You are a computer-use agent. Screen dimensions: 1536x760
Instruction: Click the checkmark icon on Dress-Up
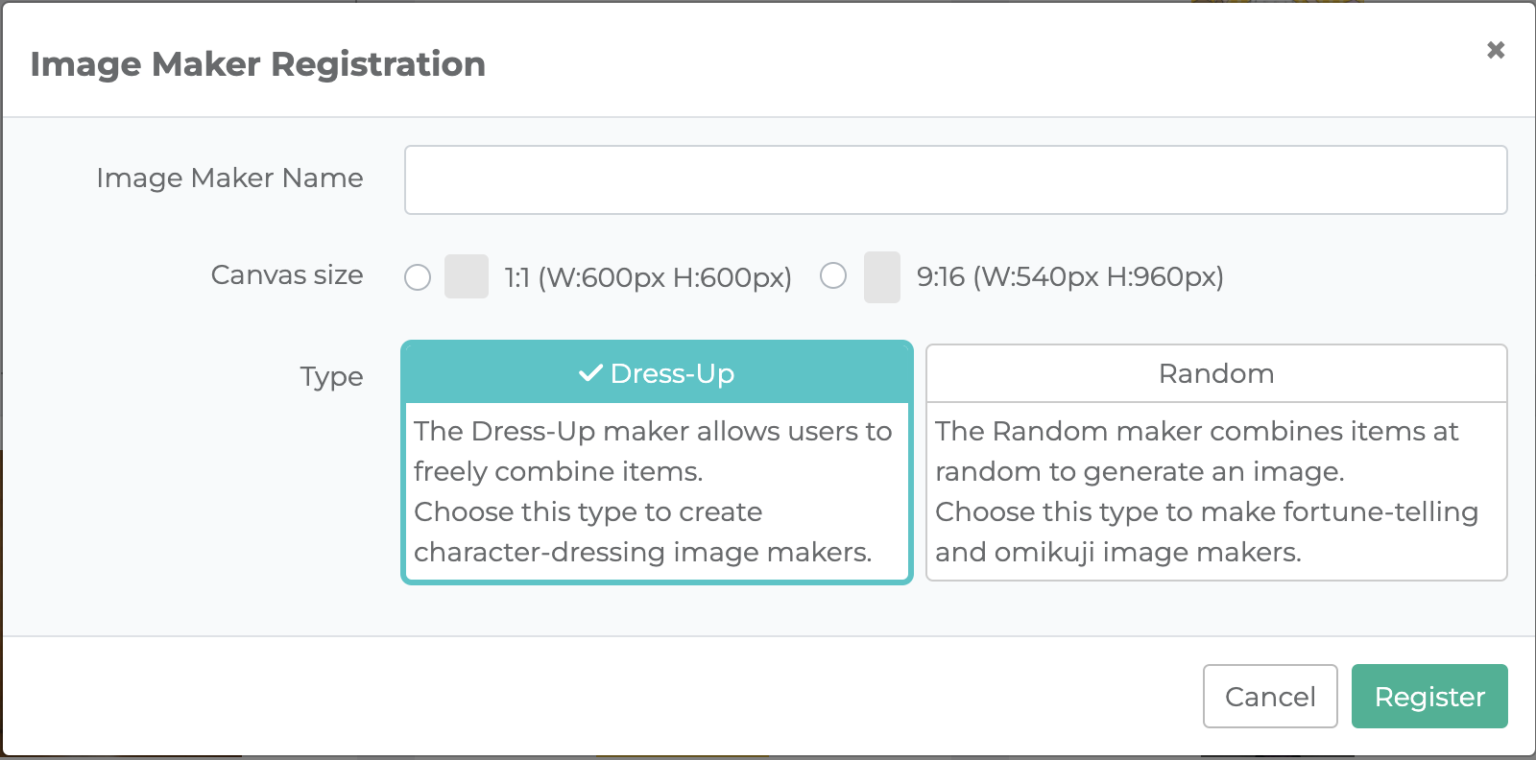coord(590,374)
